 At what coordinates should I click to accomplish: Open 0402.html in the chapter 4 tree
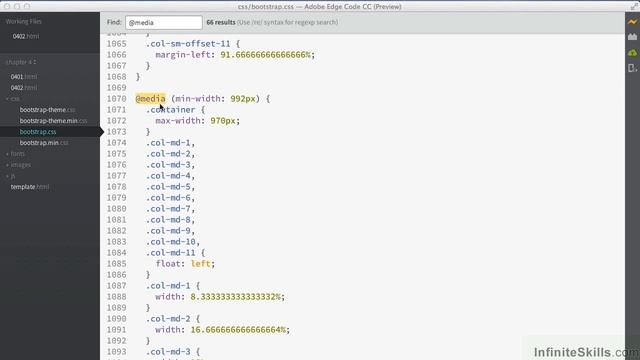click(24, 88)
